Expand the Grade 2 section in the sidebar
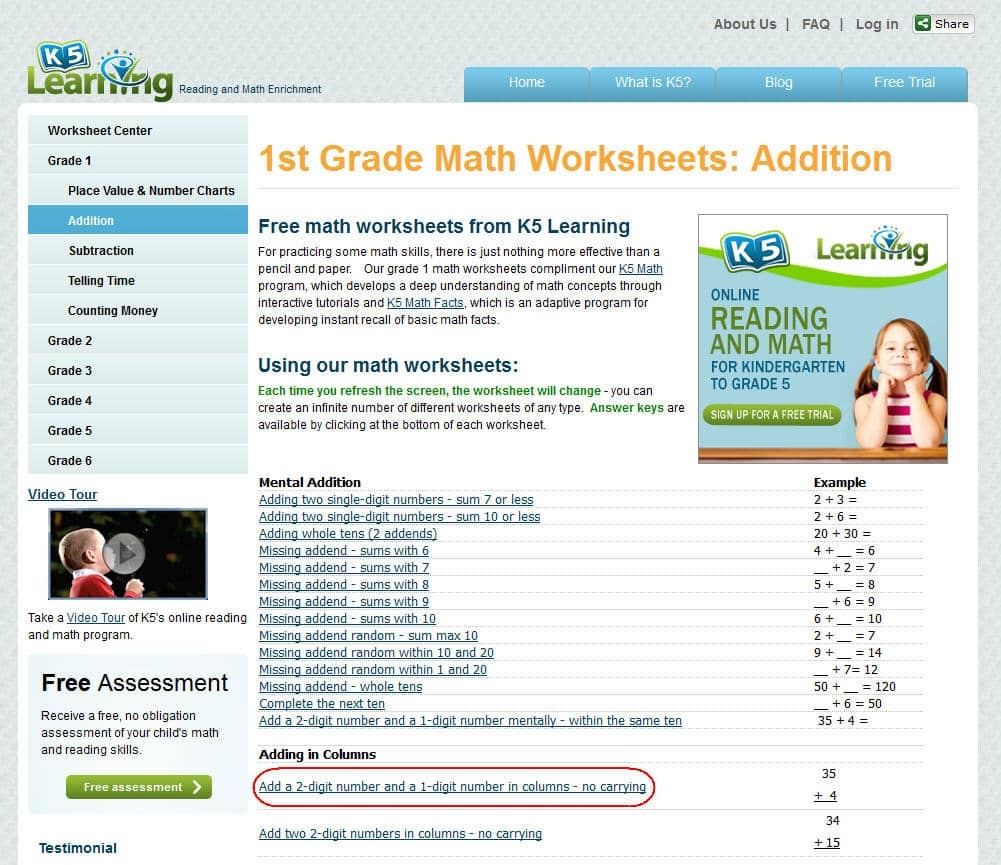Viewport: 1001px width, 865px height. click(69, 340)
